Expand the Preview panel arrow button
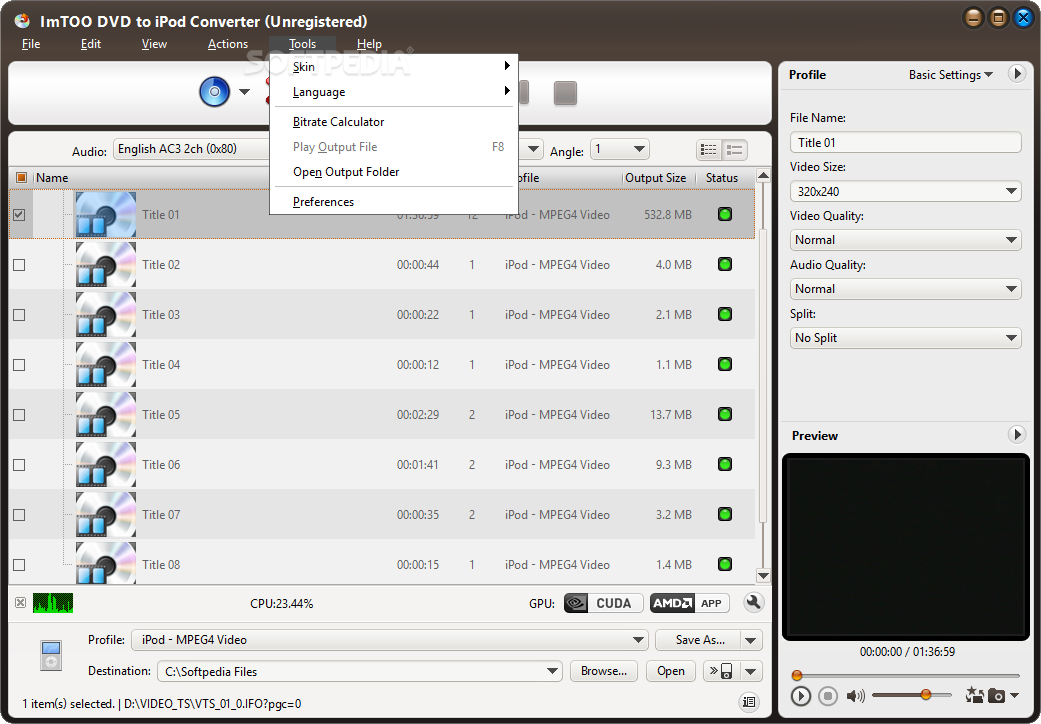 1016,435
